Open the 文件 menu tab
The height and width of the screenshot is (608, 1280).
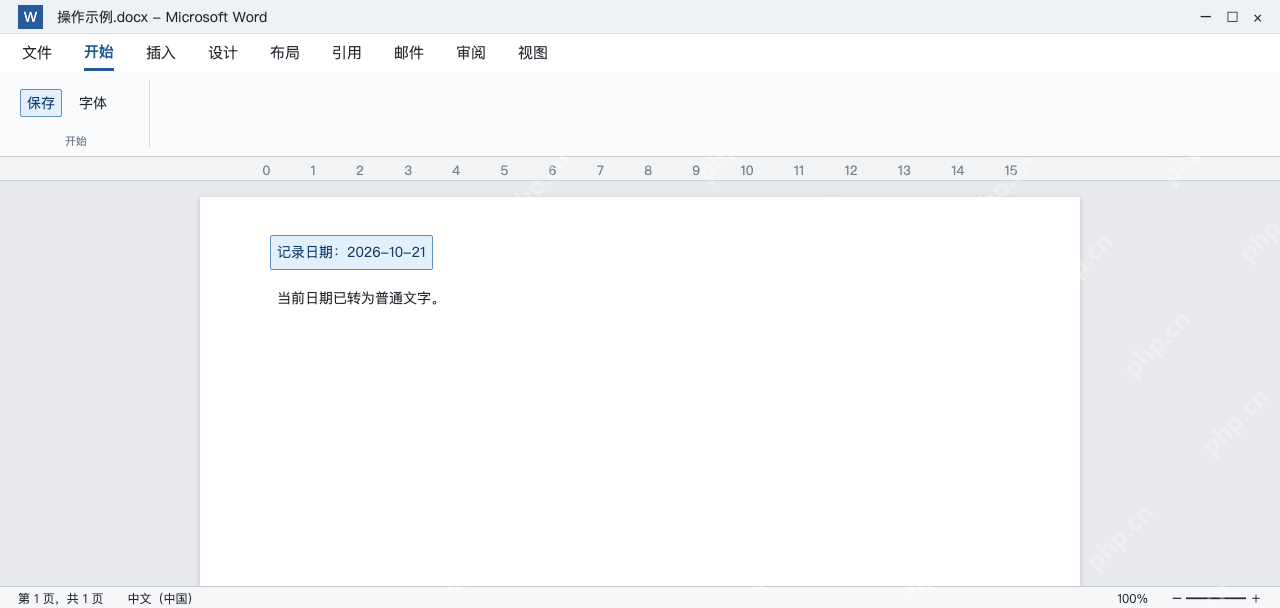[x=37, y=53]
